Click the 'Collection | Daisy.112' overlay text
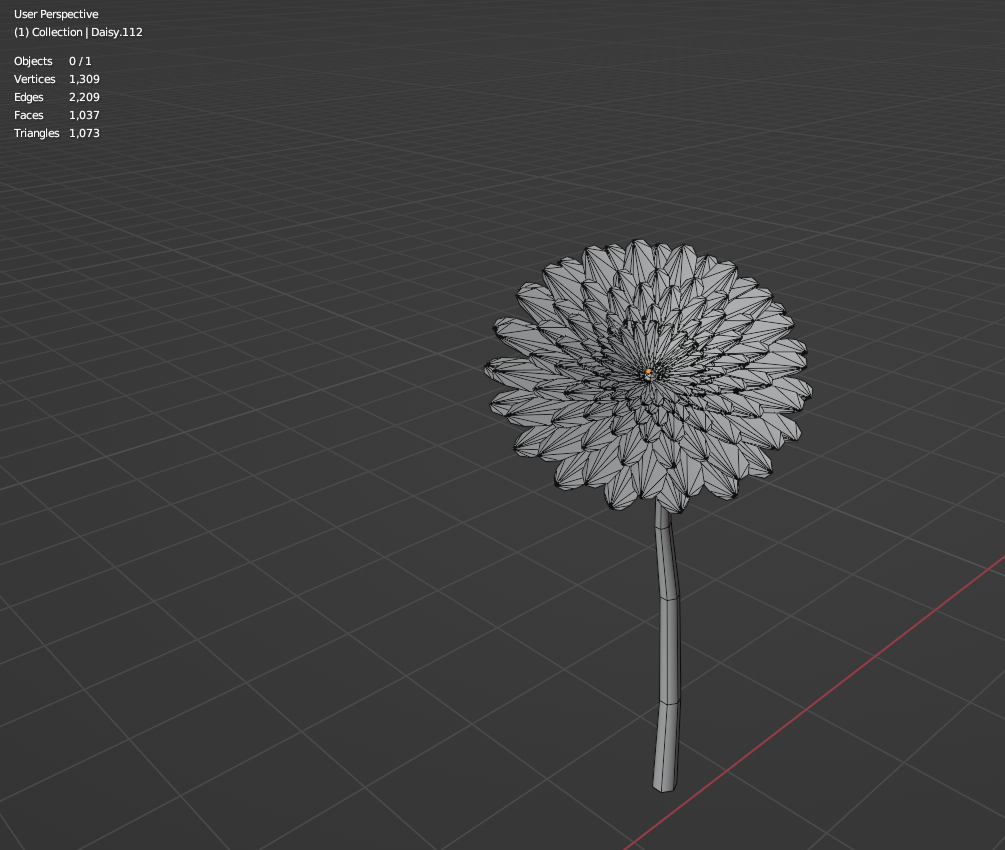Screen dimensions: 1005x850 [87, 32]
